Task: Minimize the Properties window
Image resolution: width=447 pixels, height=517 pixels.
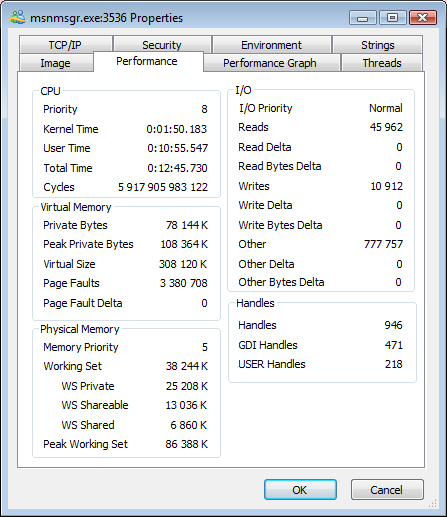Action: tap(363, 18)
